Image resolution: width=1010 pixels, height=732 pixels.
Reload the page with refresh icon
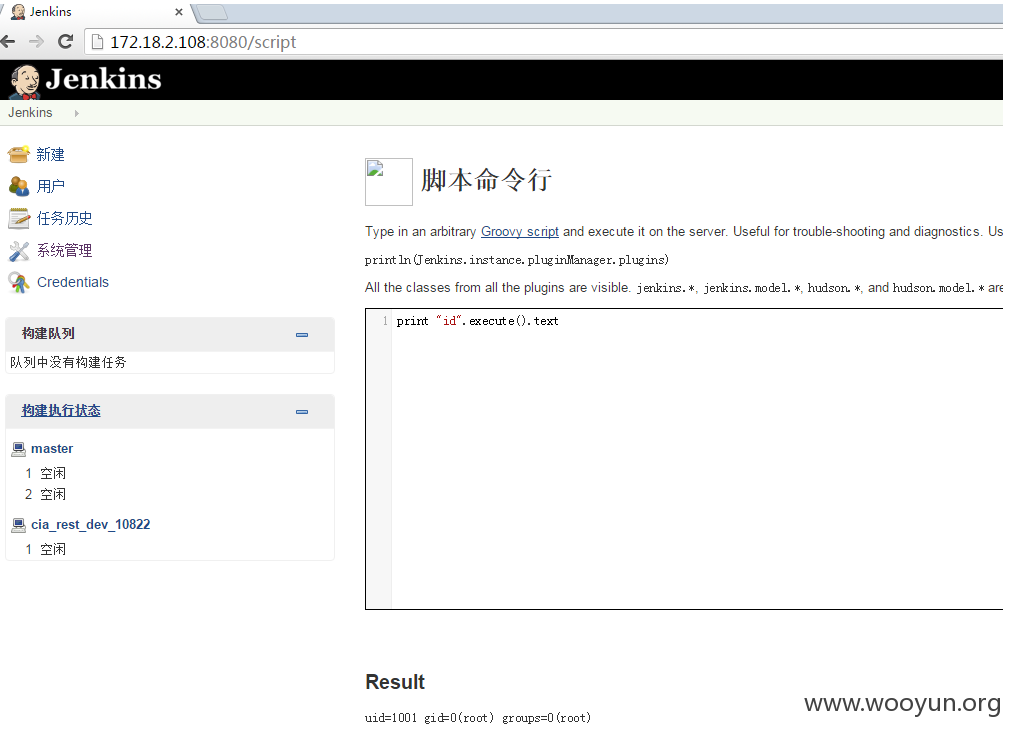pos(65,42)
